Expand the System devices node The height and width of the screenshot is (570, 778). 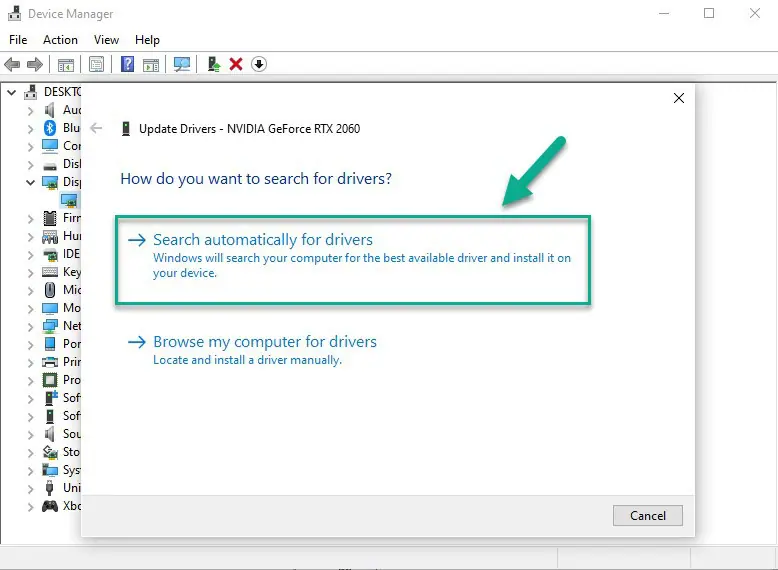click(30, 471)
